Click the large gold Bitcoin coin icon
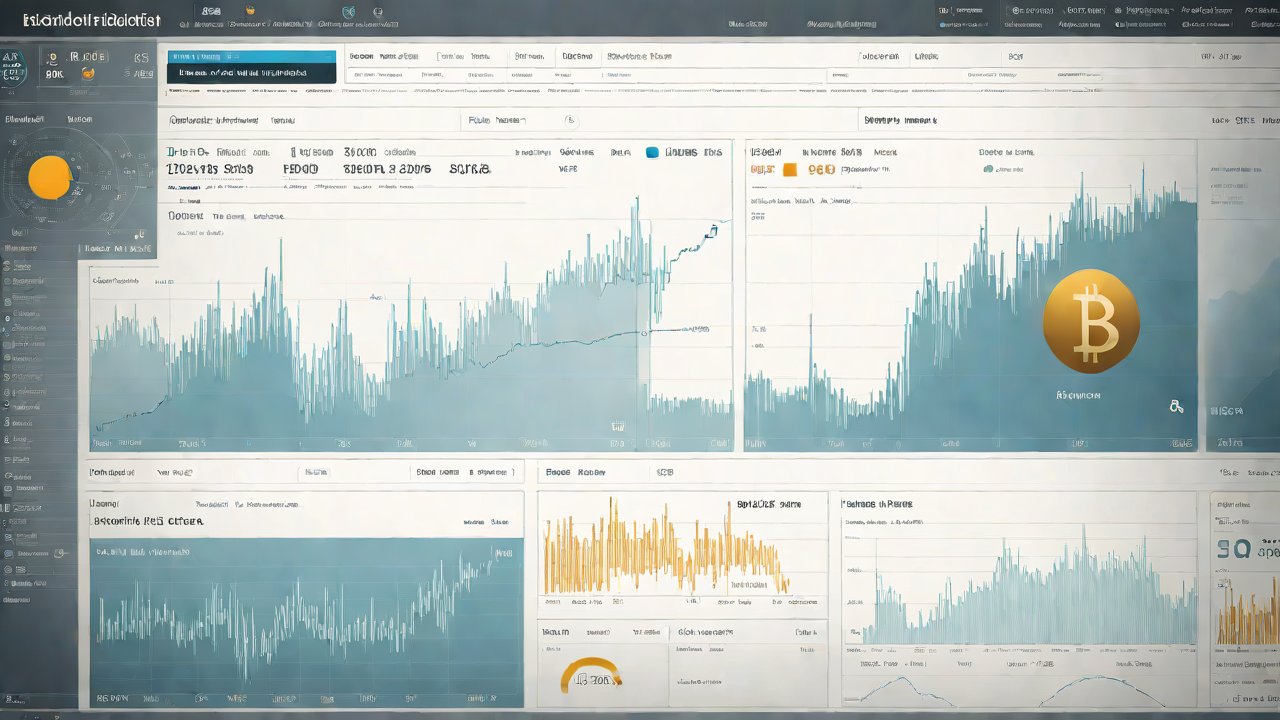Viewport: 1280px width, 720px height. point(1090,321)
